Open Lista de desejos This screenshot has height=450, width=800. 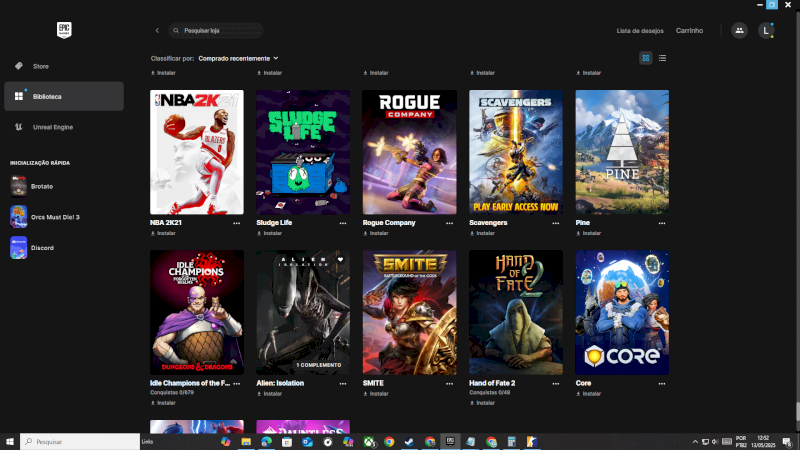(x=640, y=31)
